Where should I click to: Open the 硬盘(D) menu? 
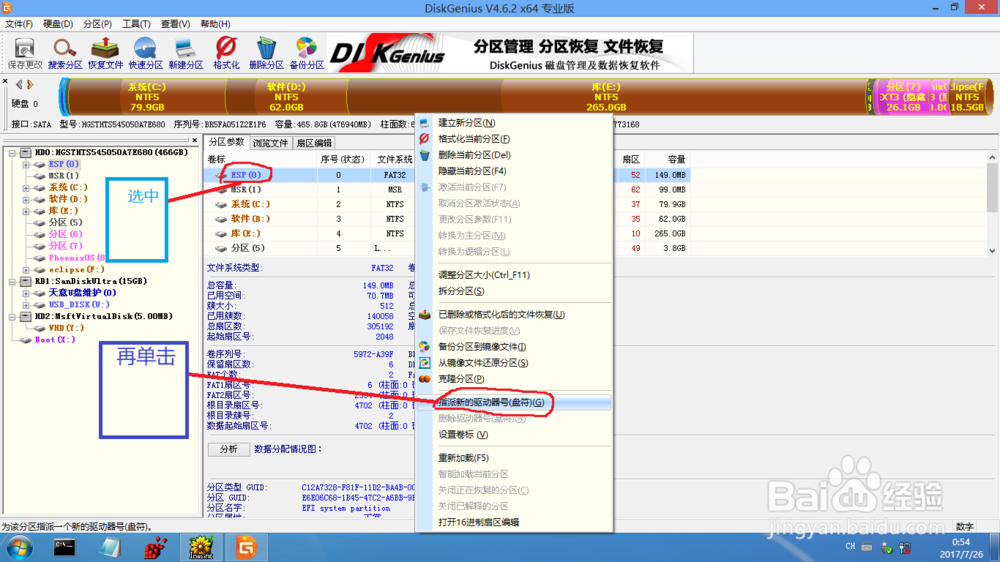click(58, 24)
